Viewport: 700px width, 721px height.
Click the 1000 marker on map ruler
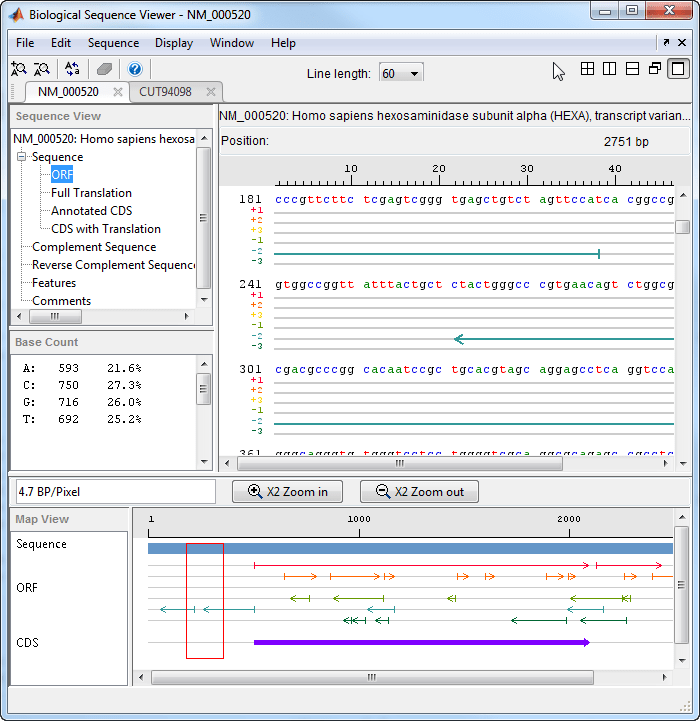359,519
